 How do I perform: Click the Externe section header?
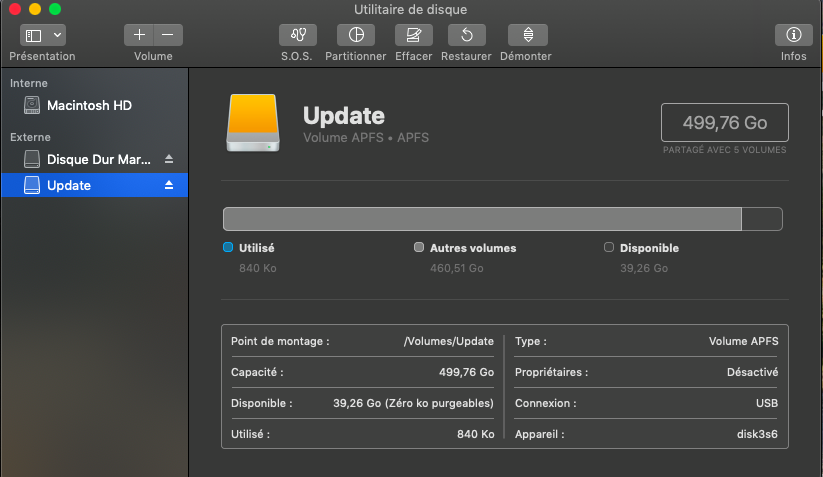point(30,137)
